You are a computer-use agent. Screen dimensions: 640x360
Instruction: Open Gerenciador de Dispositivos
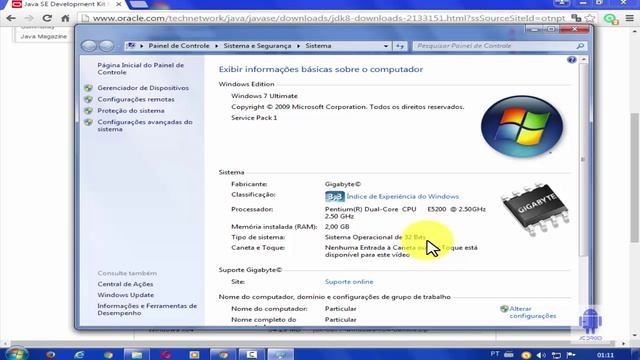tap(143, 88)
